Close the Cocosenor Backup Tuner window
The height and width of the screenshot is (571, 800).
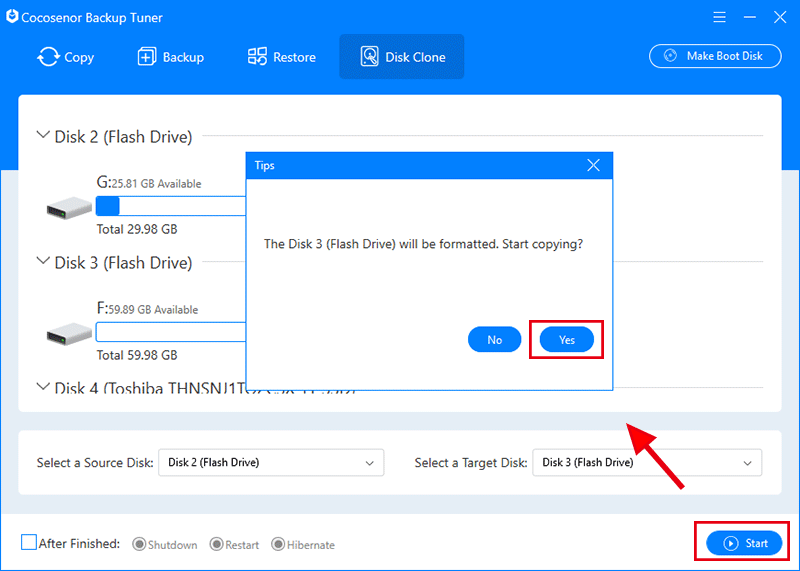pyautogui.click(x=780, y=17)
